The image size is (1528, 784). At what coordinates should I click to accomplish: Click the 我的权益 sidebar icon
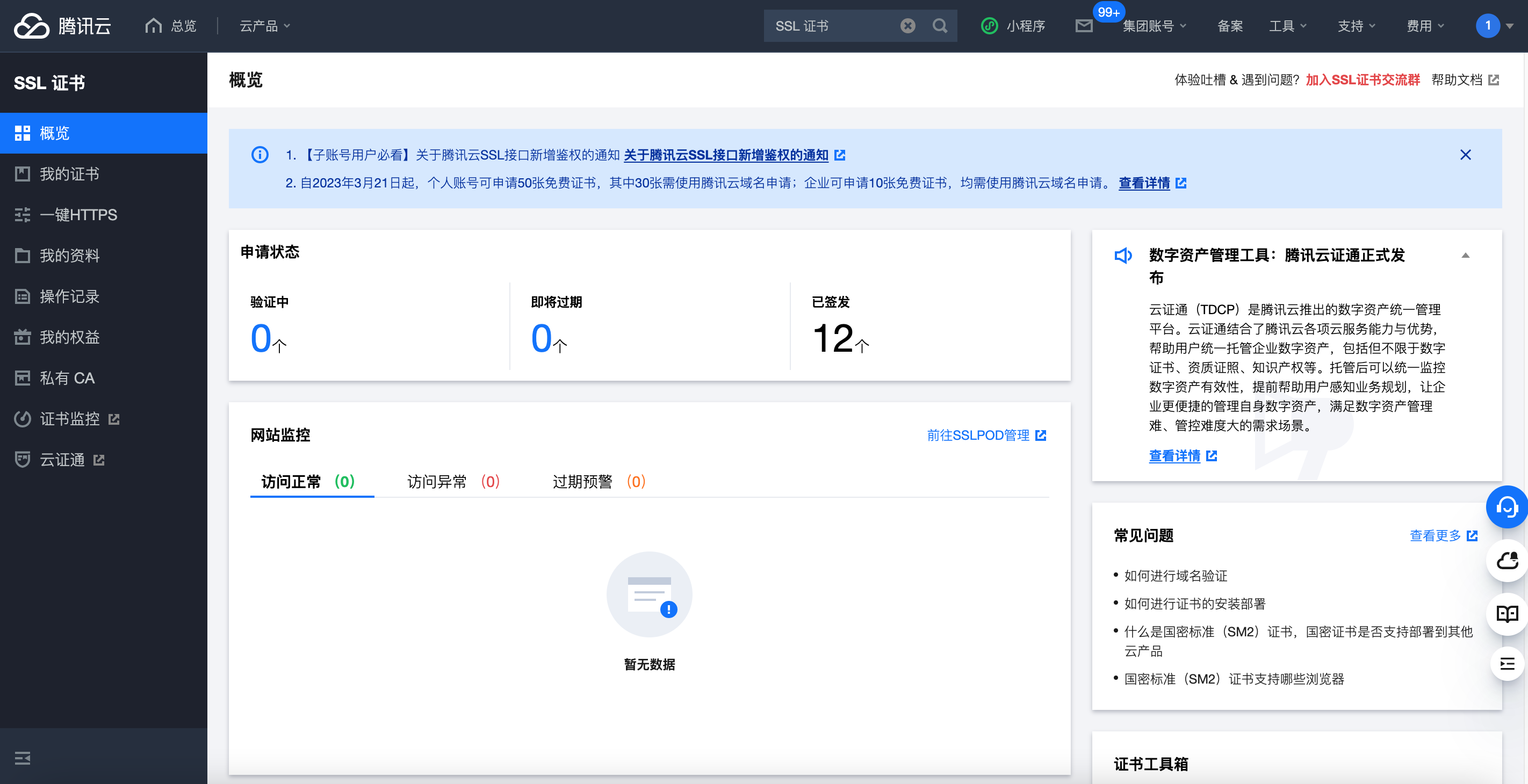(23, 337)
